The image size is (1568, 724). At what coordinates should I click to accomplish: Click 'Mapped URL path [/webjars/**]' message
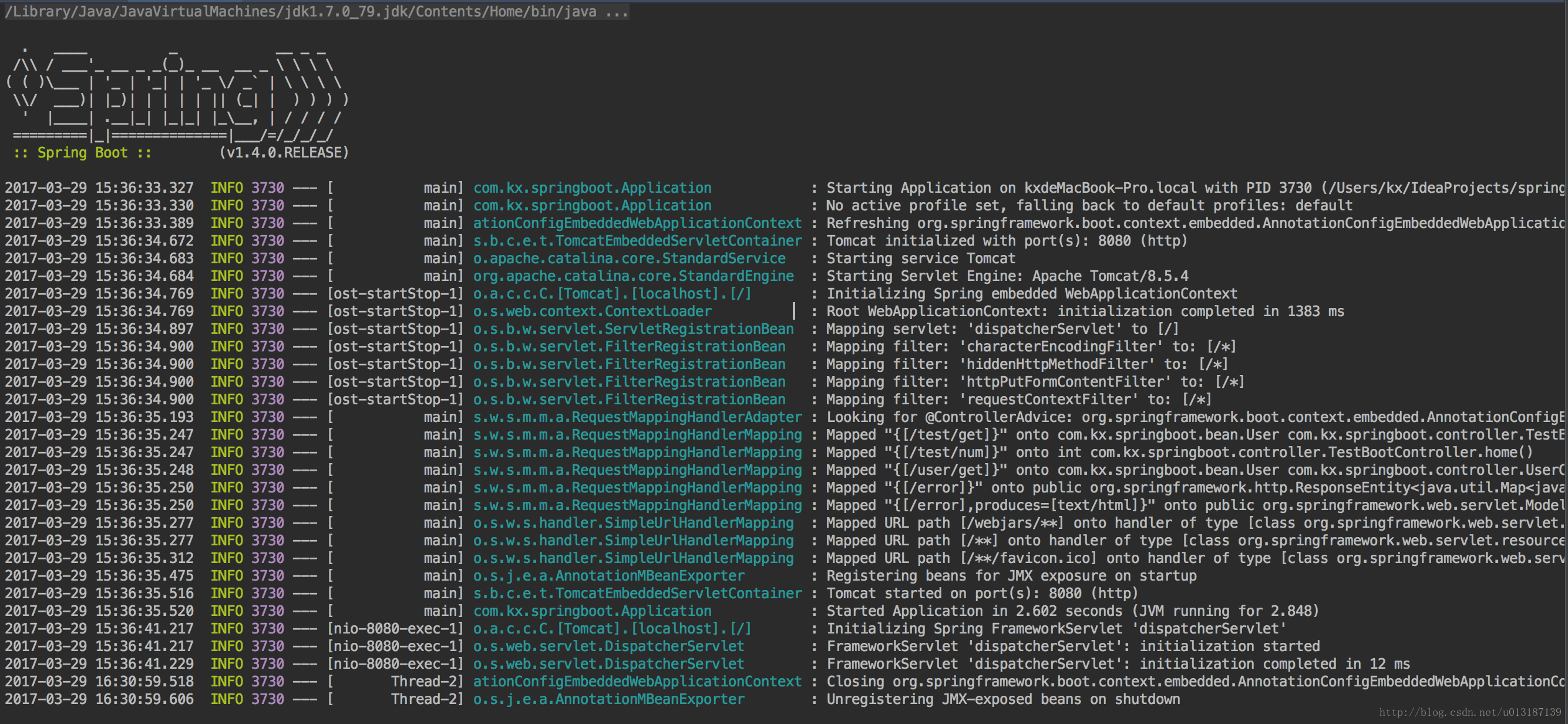(x=1195, y=524)
